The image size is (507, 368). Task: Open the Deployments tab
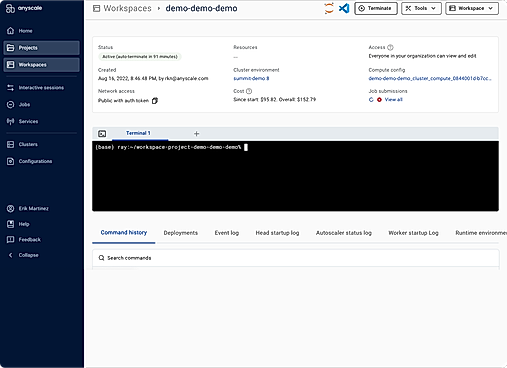coord(181,233)
